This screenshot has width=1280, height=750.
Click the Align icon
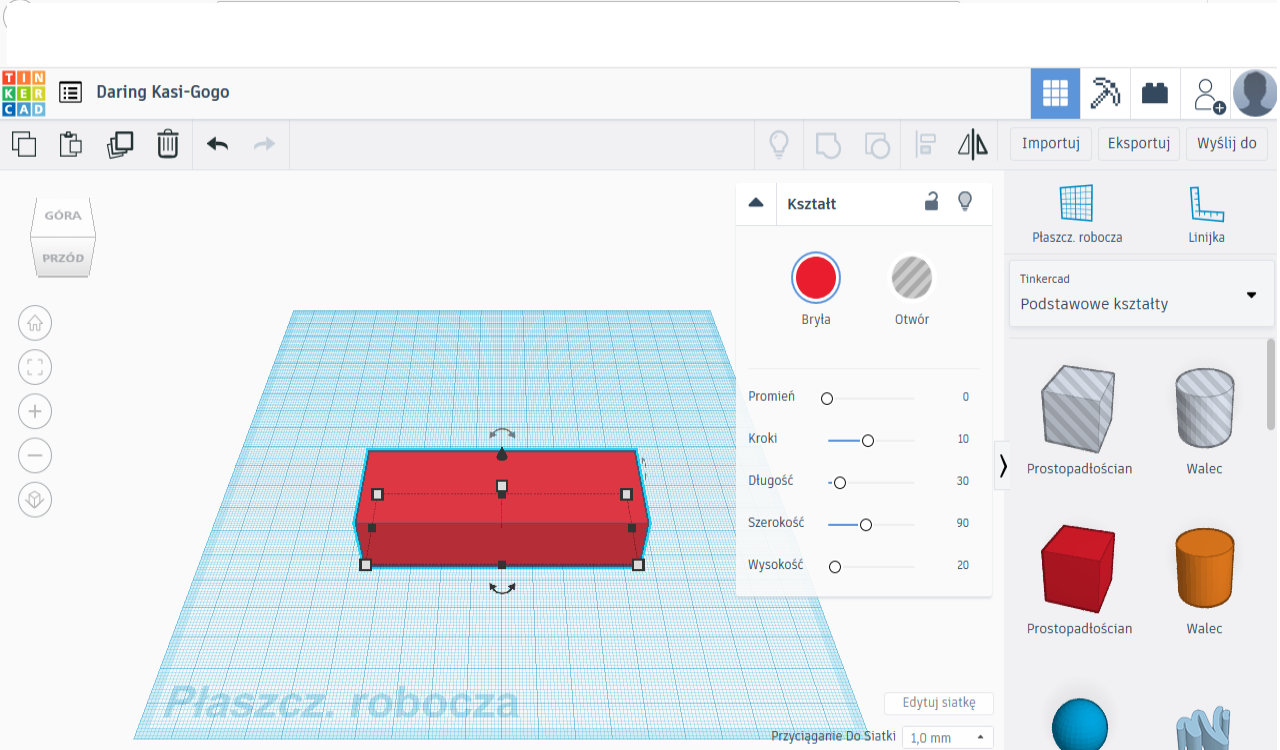925,145
